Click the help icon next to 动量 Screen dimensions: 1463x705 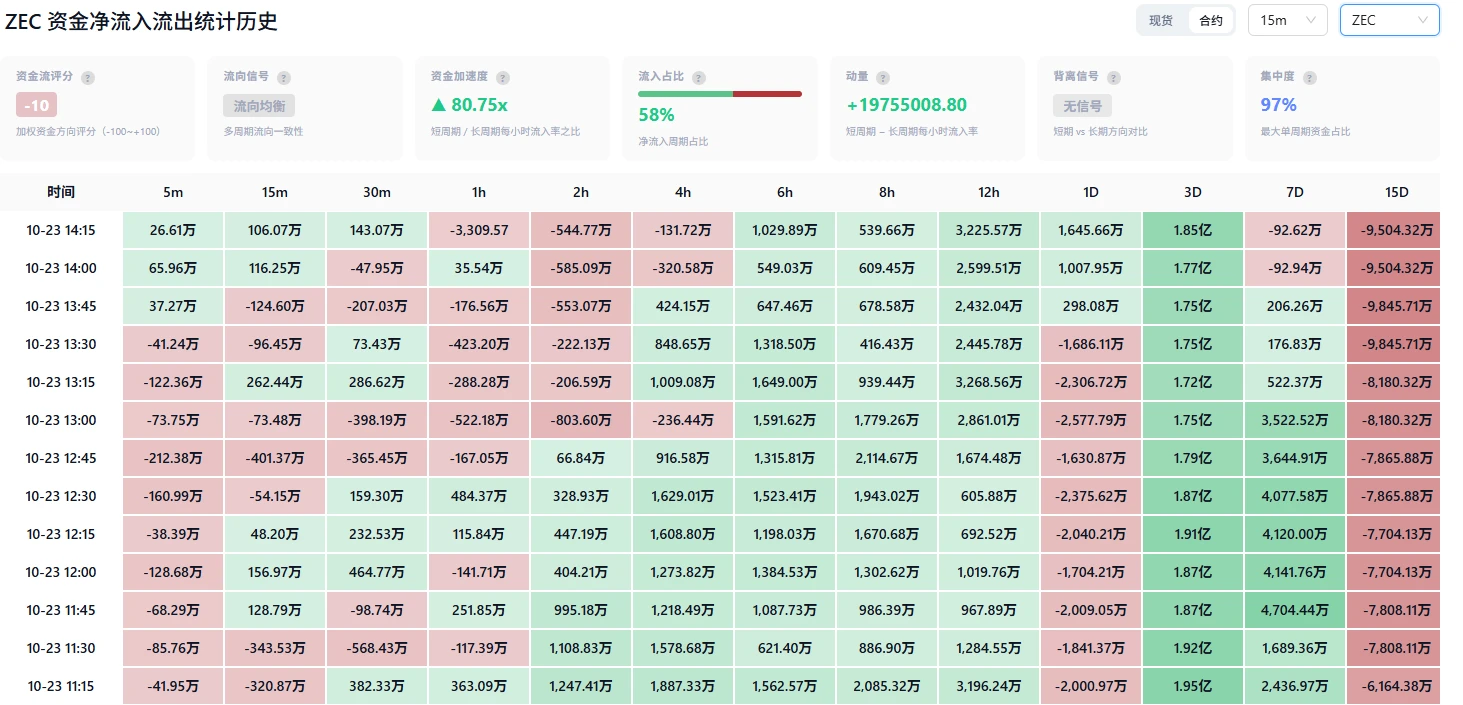884,78
